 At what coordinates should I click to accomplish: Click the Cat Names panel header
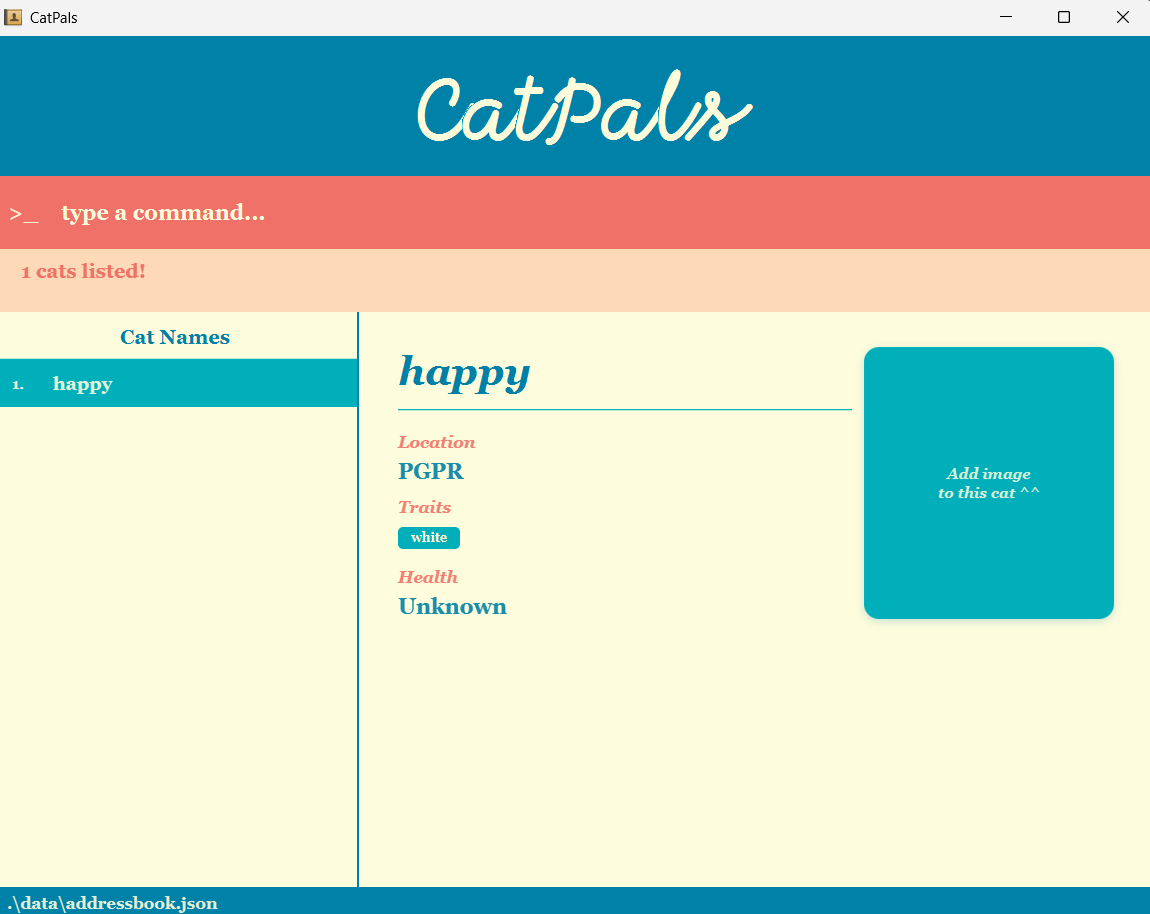[x=175, y=337]
